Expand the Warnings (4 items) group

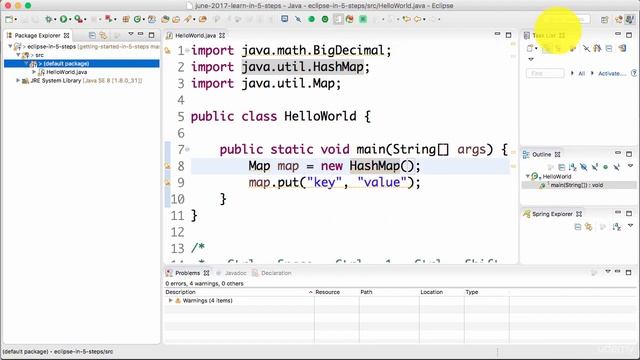(170, 300)
